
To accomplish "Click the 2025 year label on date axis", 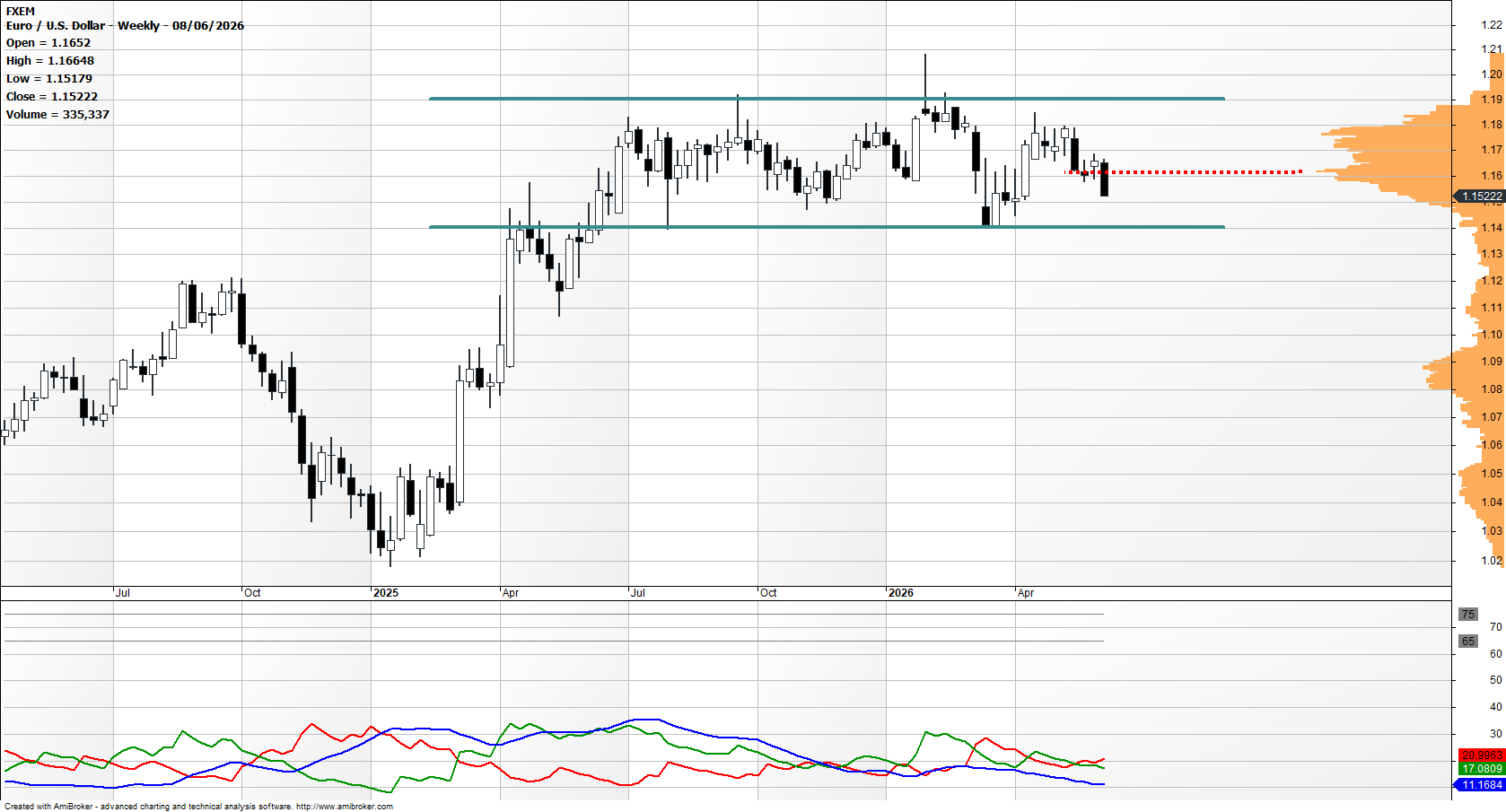I will [x=386, y=593].
